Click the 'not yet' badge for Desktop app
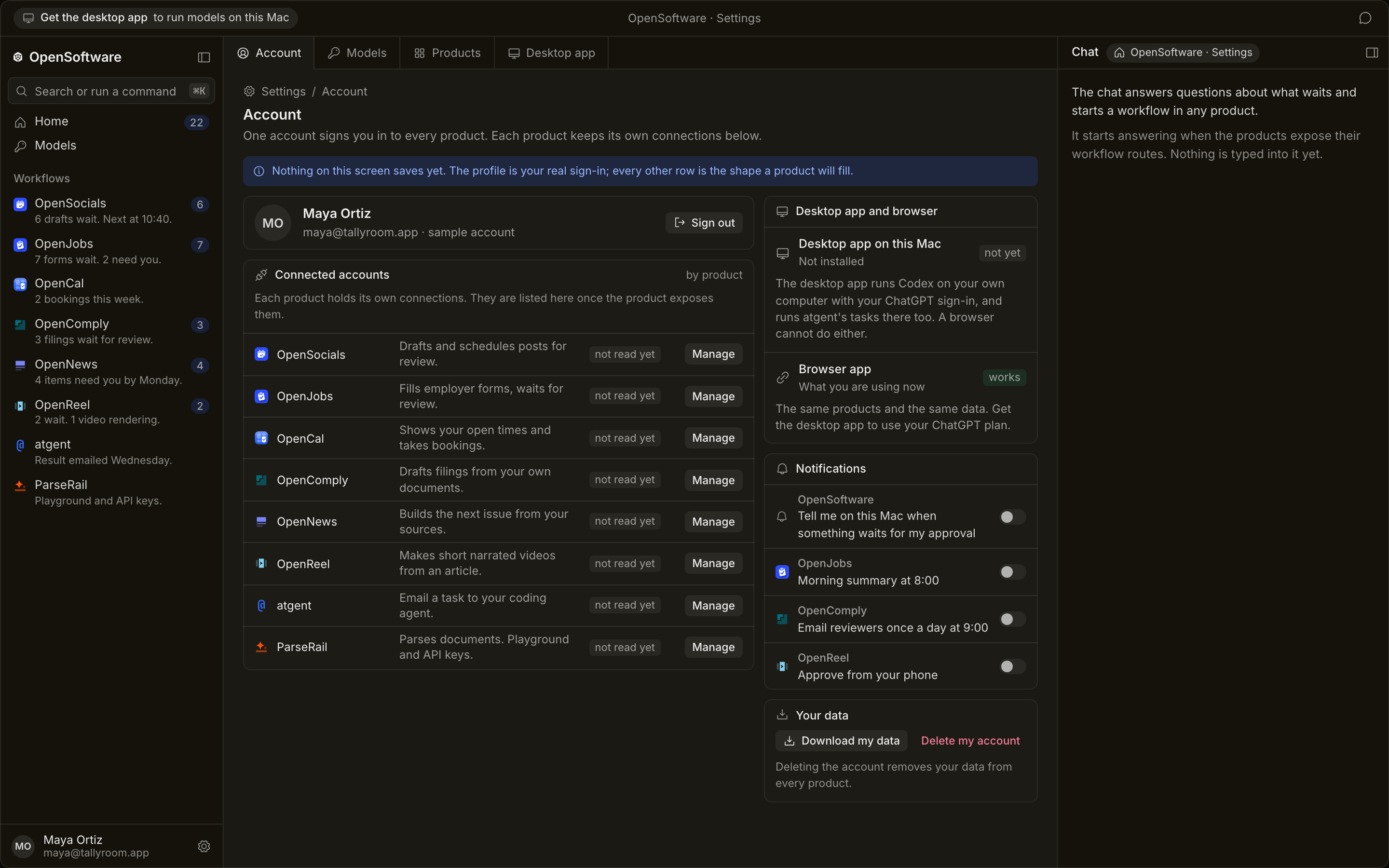This screenshot has width=1389, height=868. 1002,253
